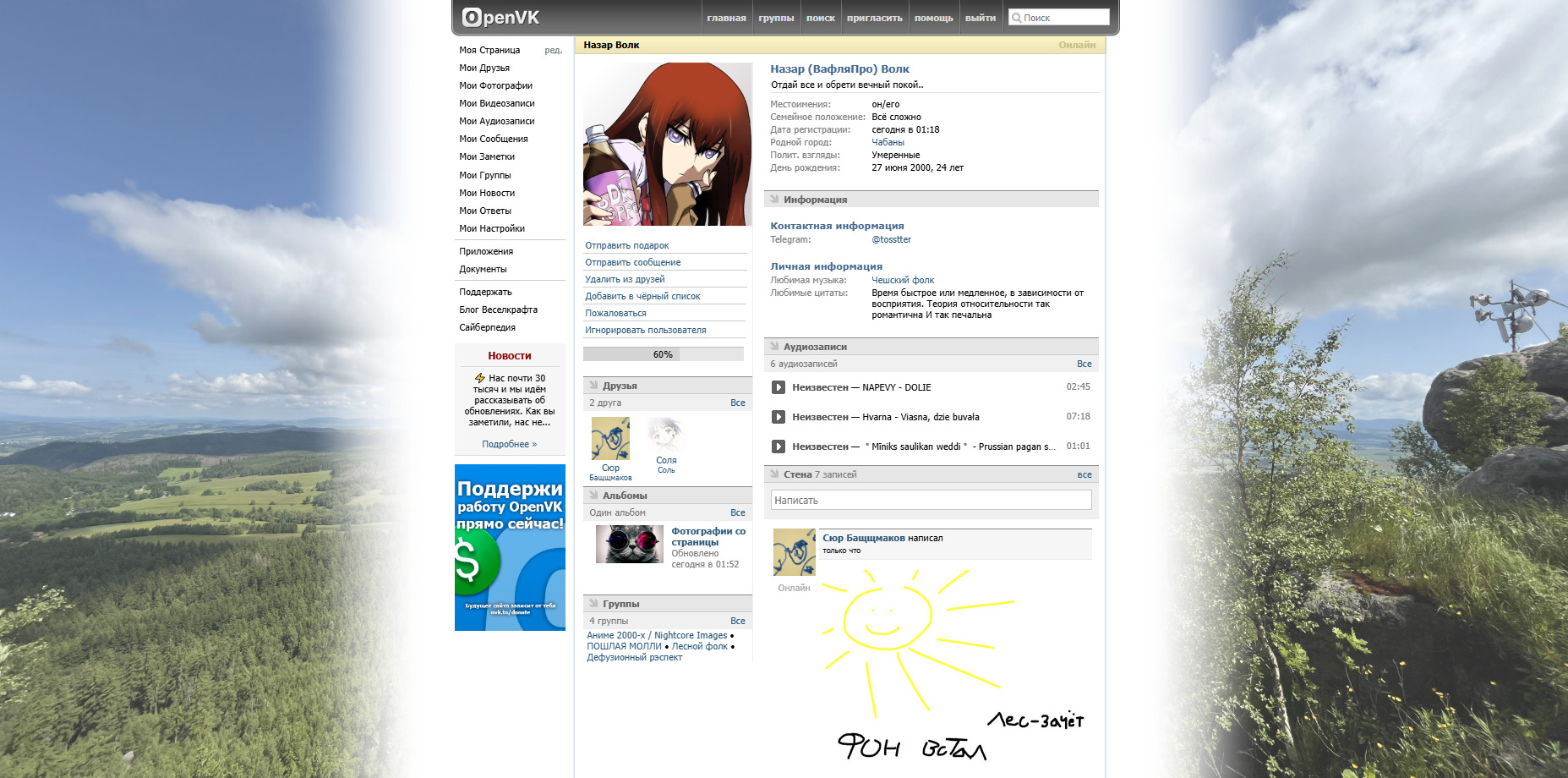The image size is (1568, 778).
Task: Collapse the Друзья section arrow
Action: [593, 385]
